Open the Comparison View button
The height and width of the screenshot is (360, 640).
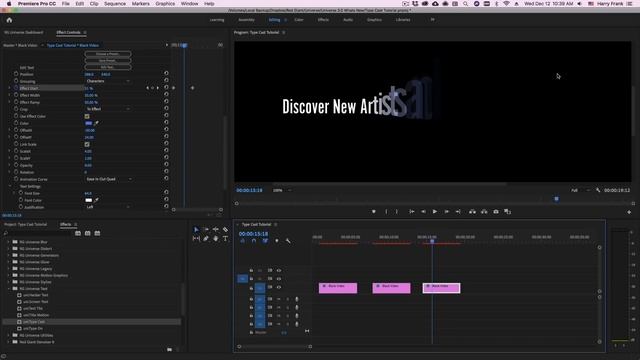point(507,211)
